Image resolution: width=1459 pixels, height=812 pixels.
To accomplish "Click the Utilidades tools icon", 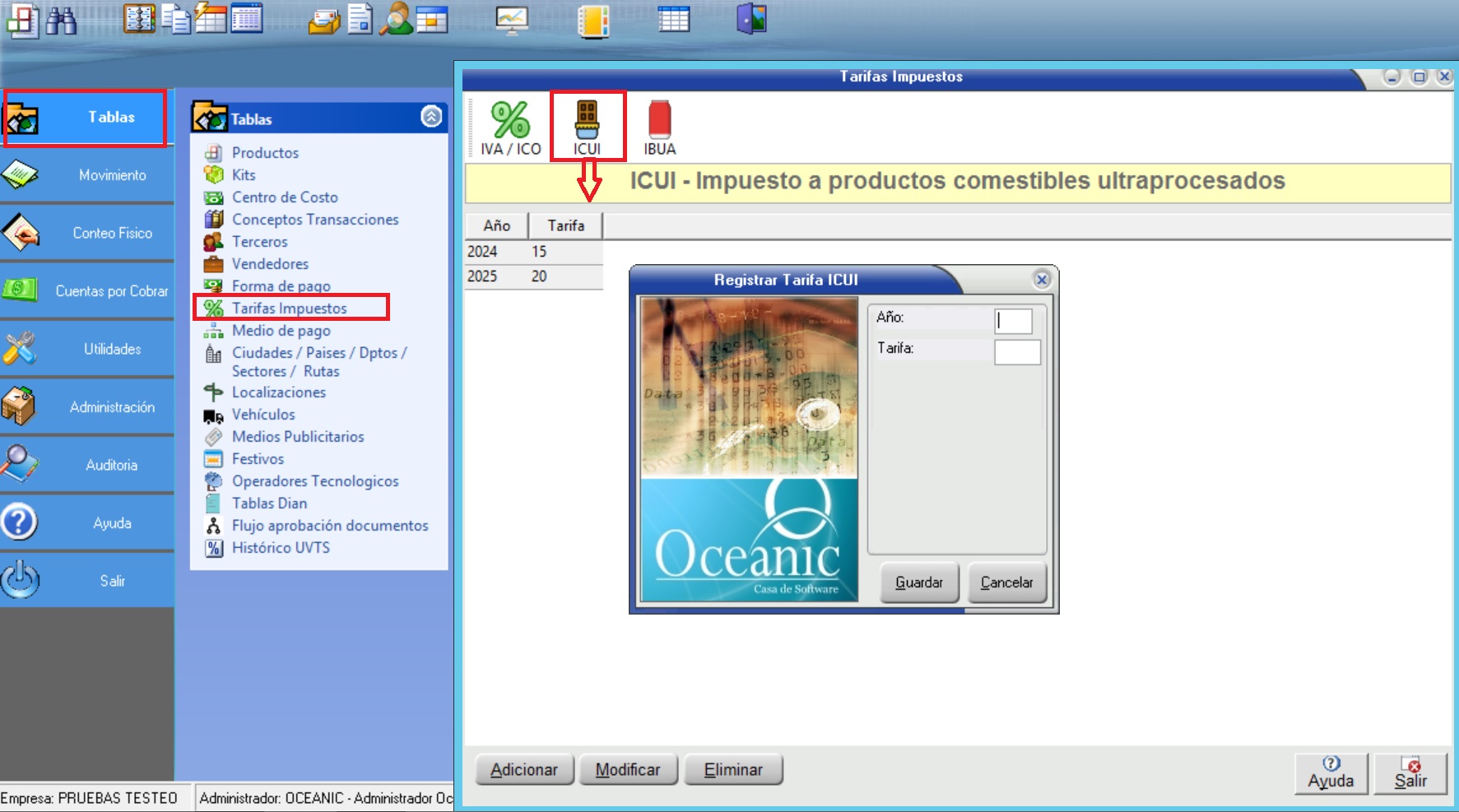I will [x=21, y=349].
